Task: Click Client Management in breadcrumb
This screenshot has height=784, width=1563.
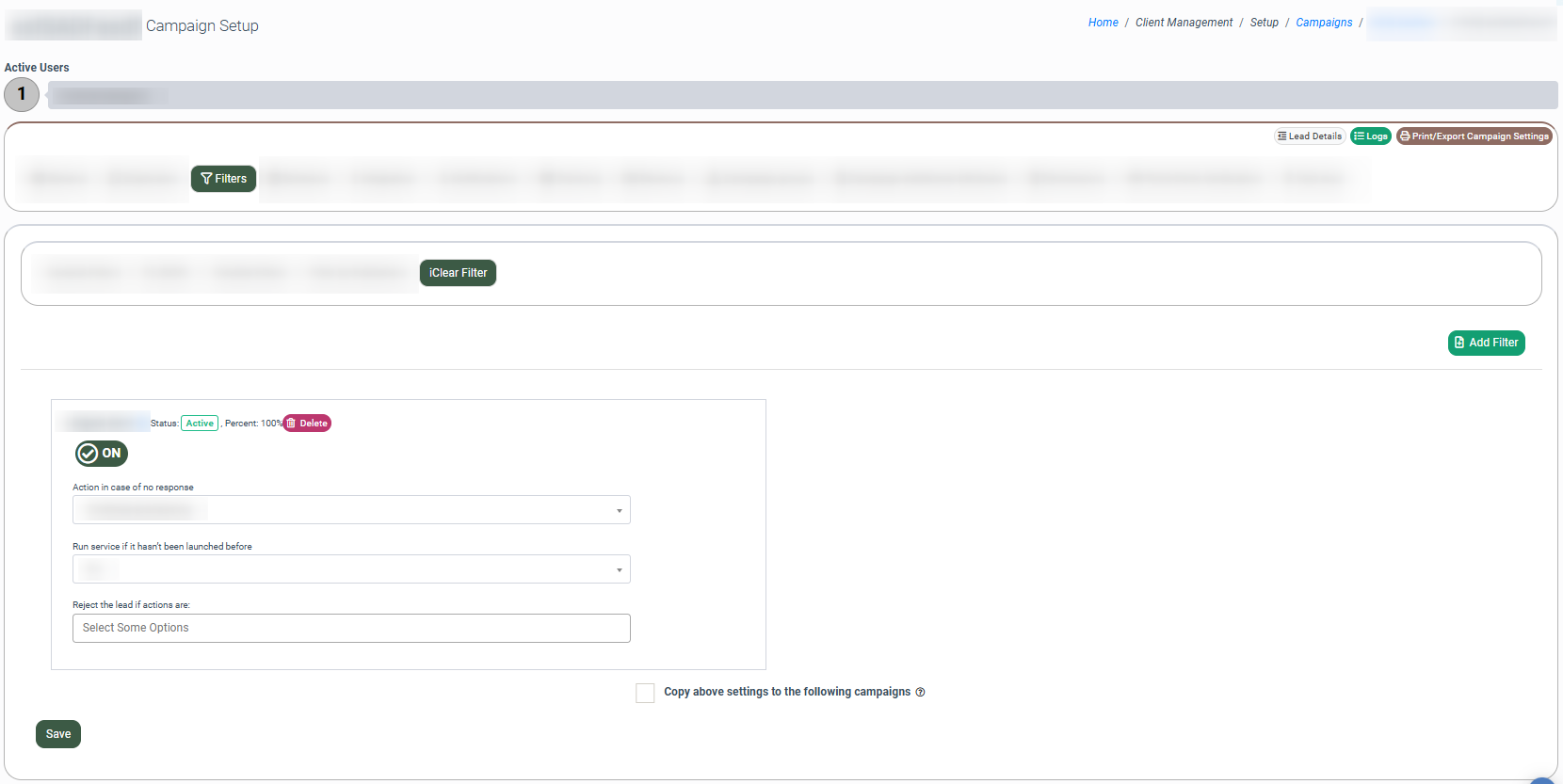Action: (x=1184, y=23)
